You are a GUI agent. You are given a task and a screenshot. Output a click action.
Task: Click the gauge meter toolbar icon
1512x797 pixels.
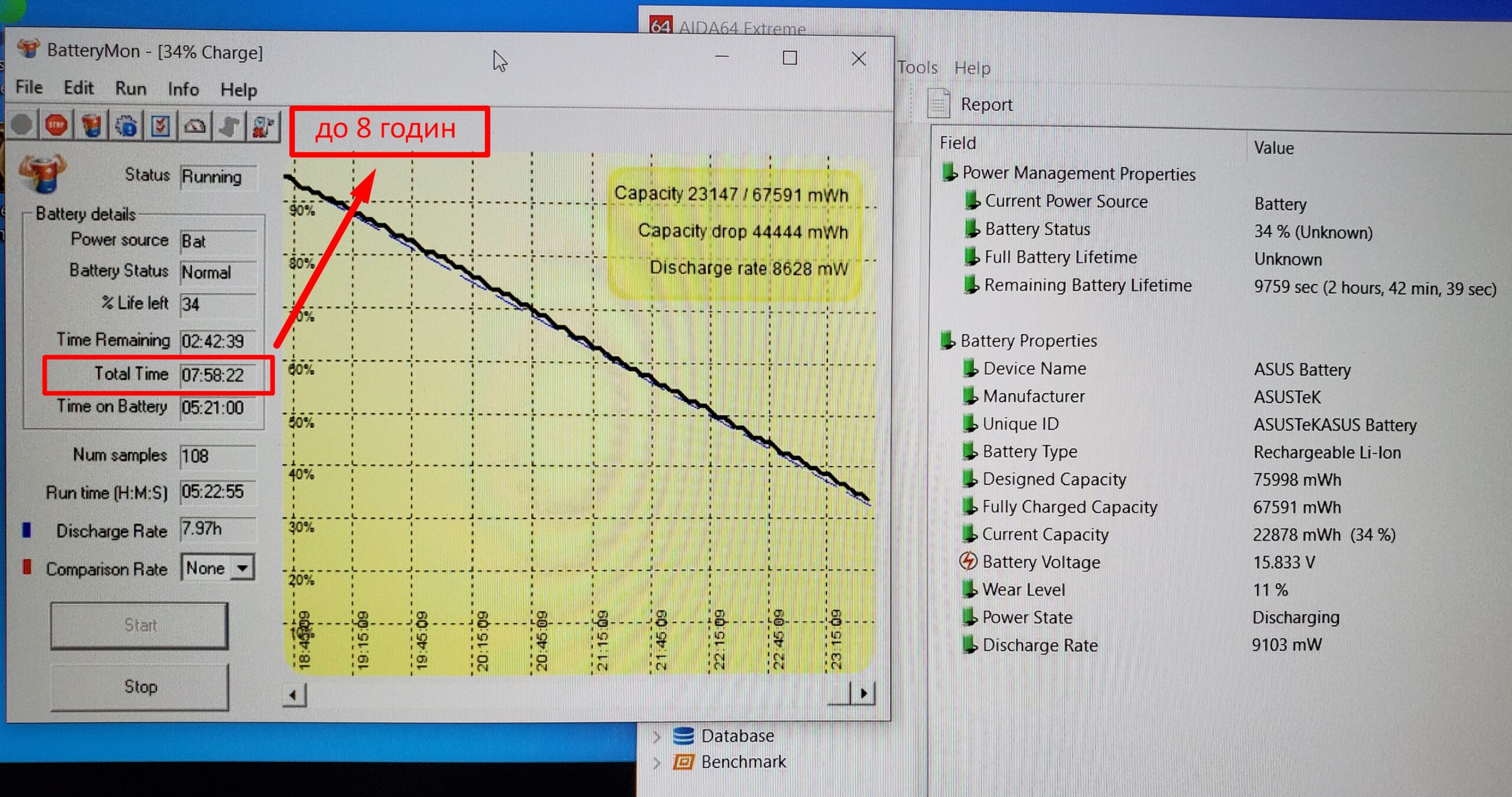click(195, 126)
